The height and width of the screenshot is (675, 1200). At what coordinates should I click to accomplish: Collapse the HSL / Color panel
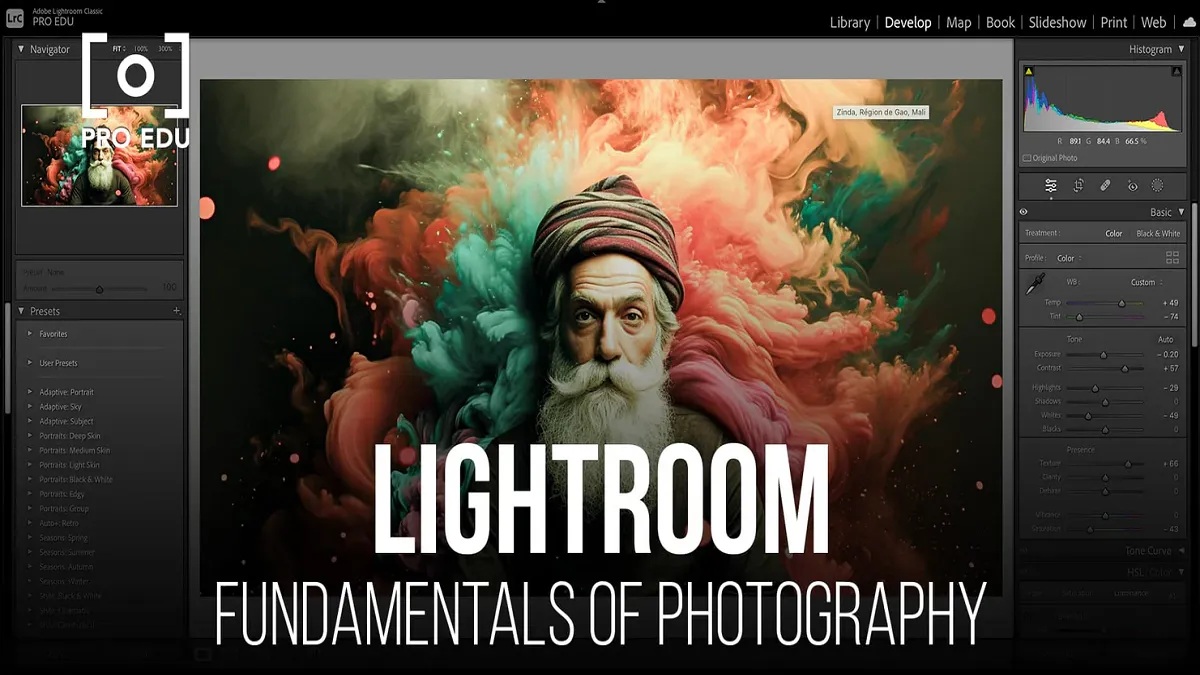click(1181, 572)
